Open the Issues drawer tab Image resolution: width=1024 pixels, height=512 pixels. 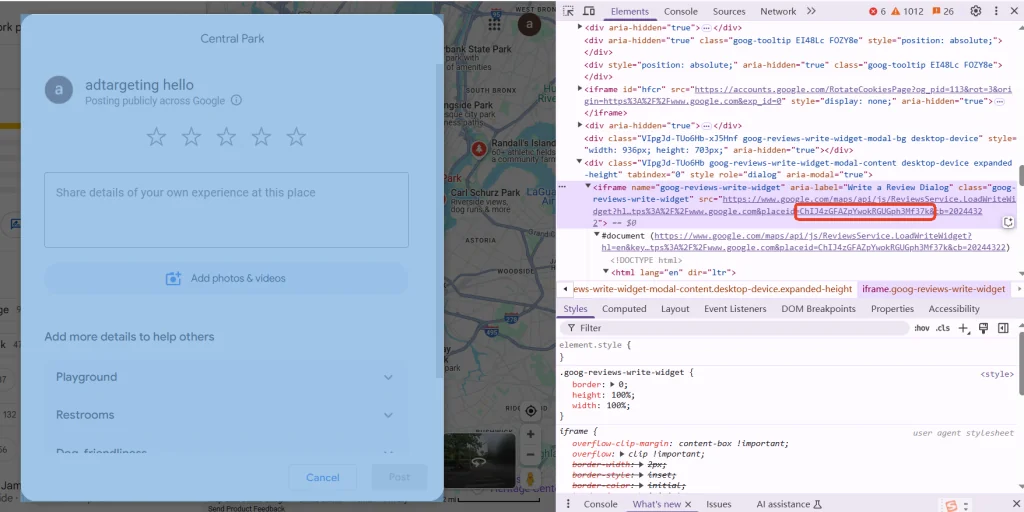click(718, 504)
